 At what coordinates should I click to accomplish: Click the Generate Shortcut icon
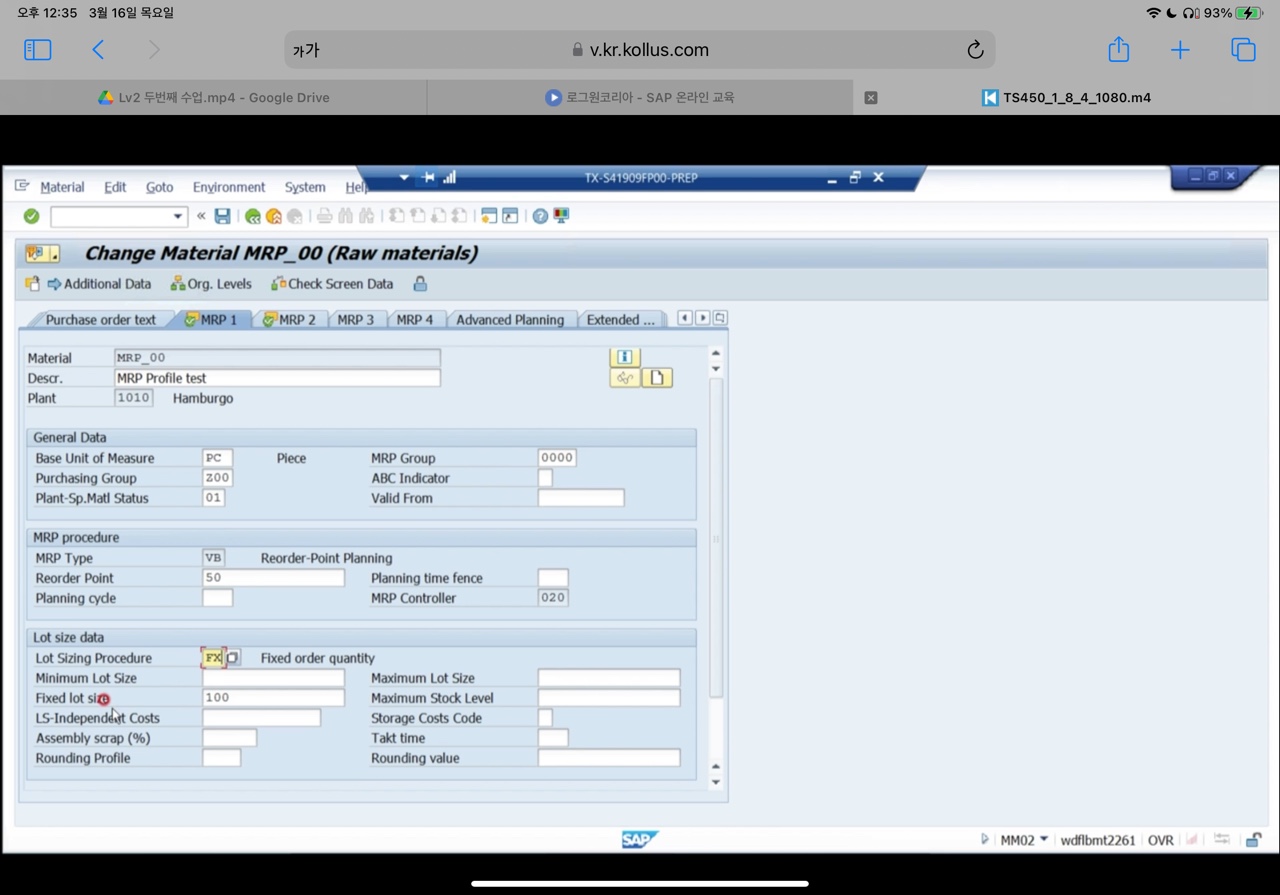(x=510, y=216)
